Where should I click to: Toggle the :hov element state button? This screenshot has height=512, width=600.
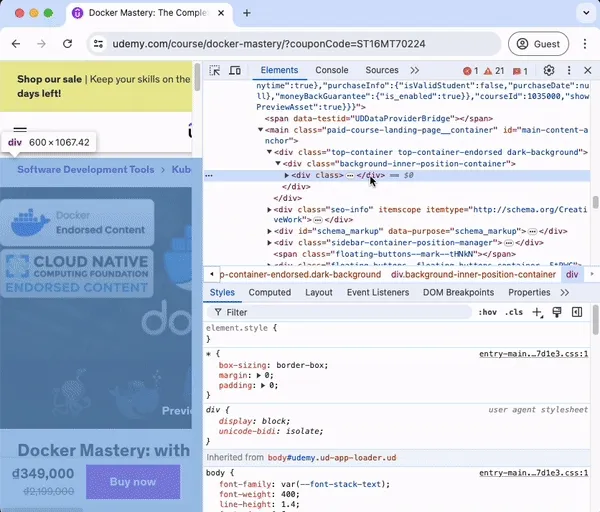coord(488,312)
